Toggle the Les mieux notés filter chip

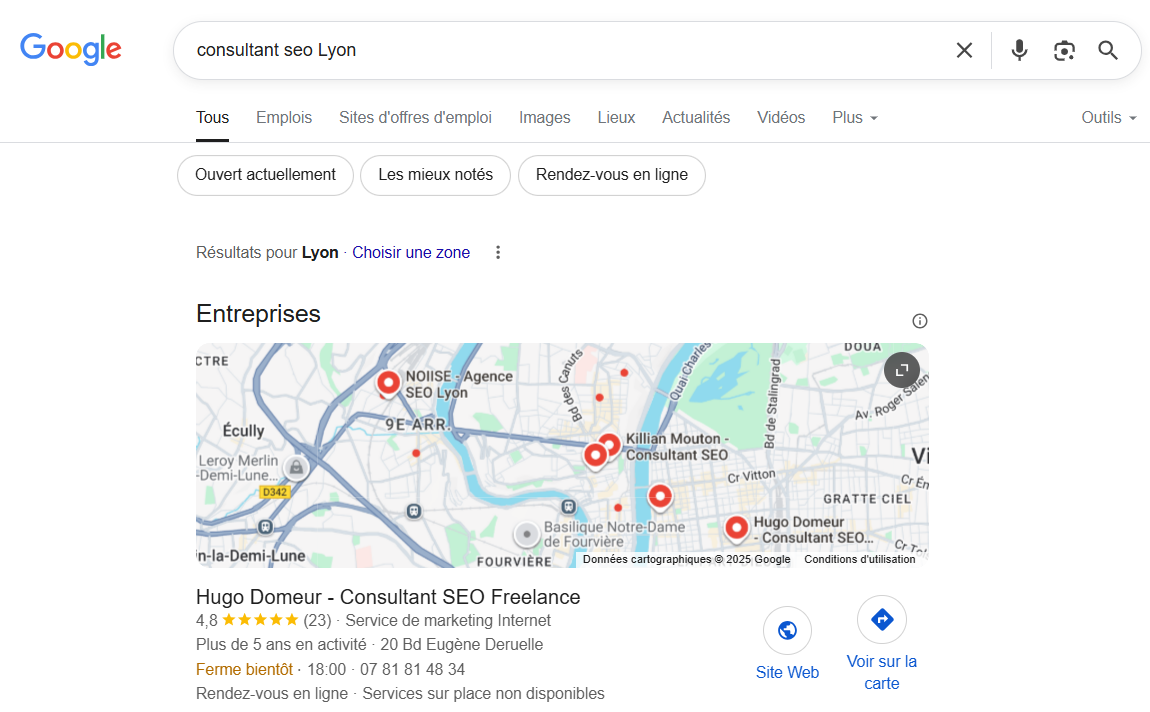tap(436, 175)
